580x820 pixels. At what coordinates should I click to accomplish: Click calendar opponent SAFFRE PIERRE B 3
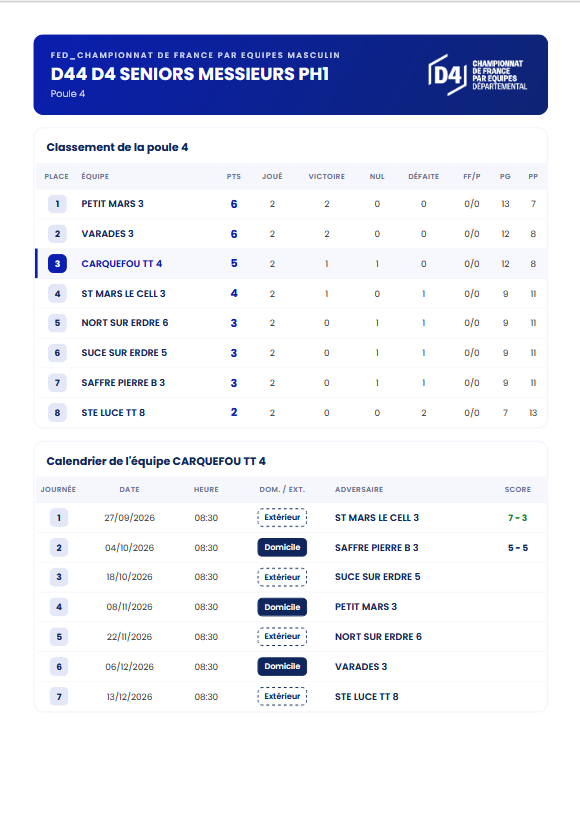377,548
